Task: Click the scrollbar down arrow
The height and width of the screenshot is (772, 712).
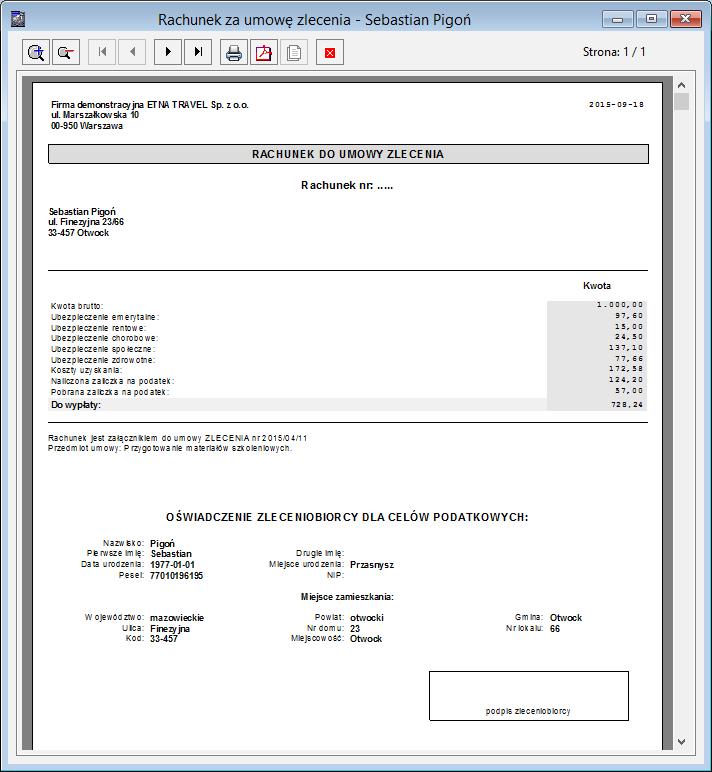Action: point(681,741)
